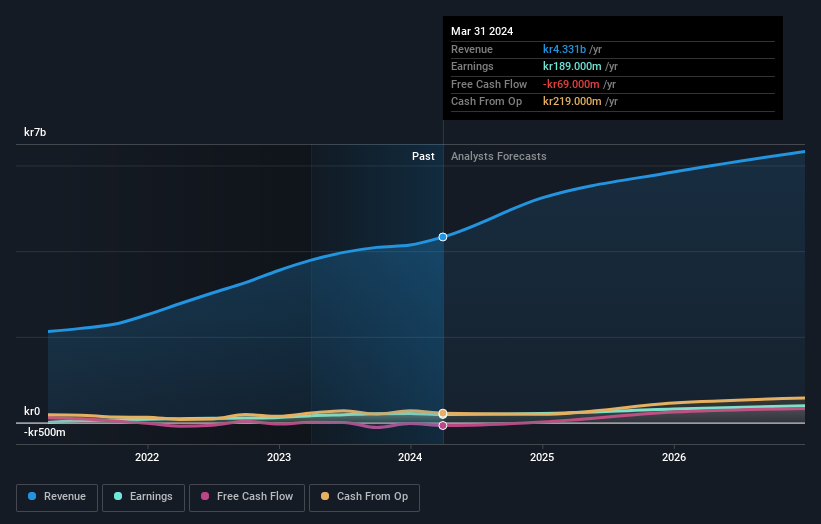Viewport: 821px width, 524px height.
Task: Click the kr0 y-axis label
Action: (x=32, y=411)
